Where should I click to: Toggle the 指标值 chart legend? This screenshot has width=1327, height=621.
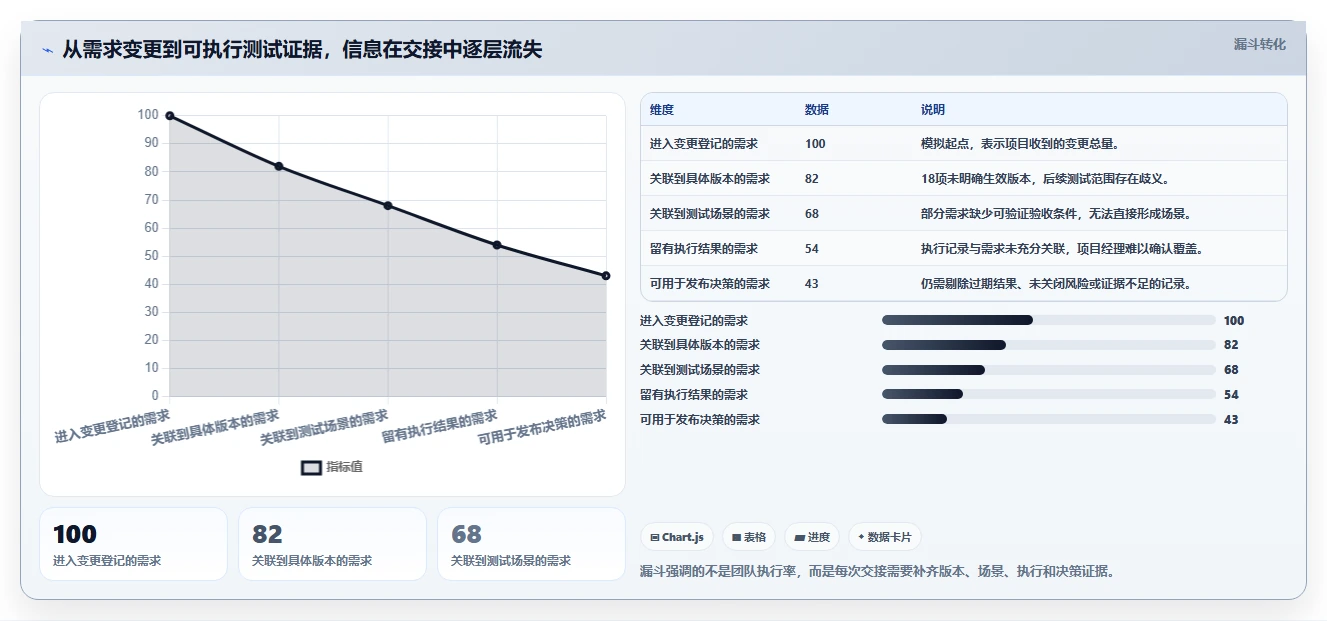(332, 467)
